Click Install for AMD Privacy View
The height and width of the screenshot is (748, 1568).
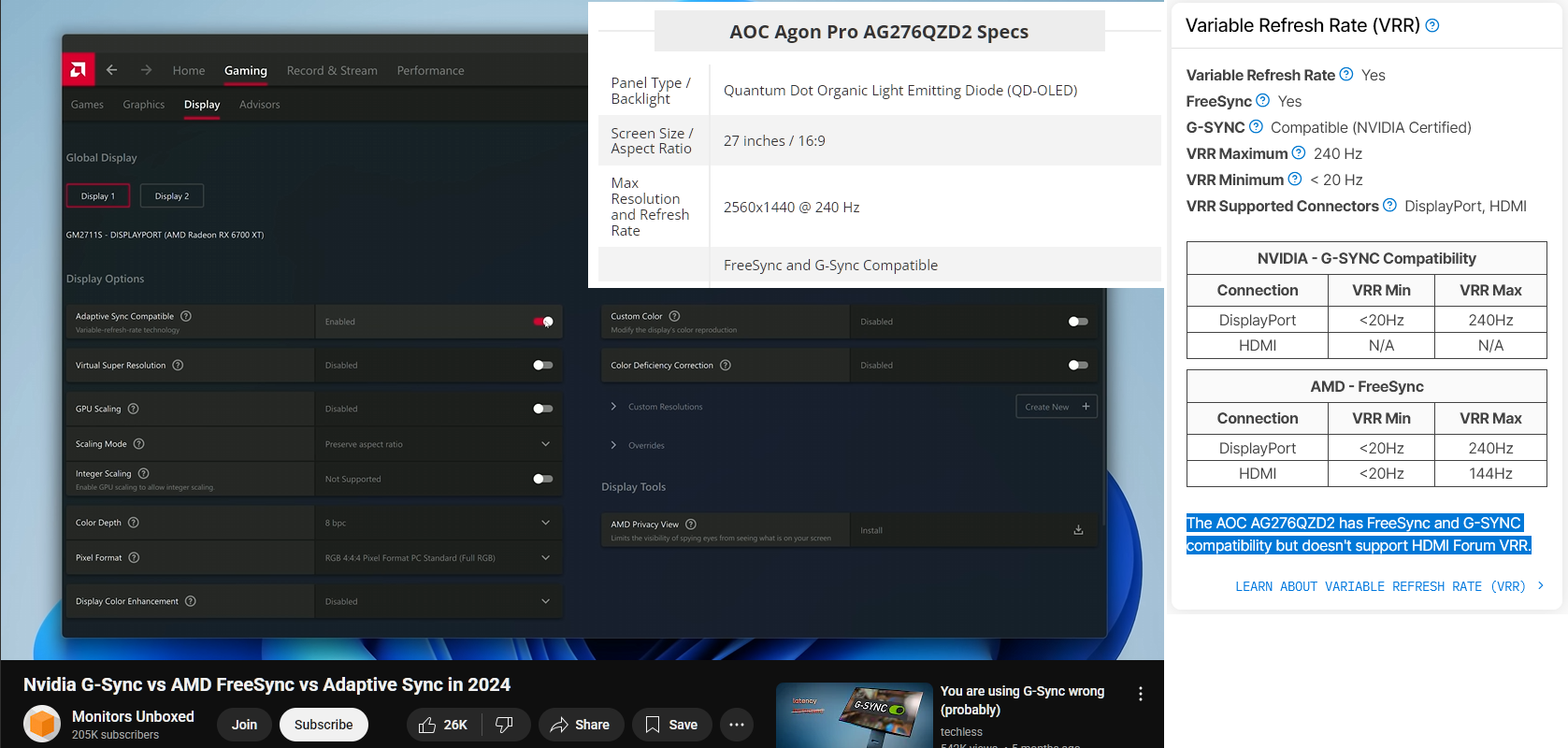tap(871, 530)
